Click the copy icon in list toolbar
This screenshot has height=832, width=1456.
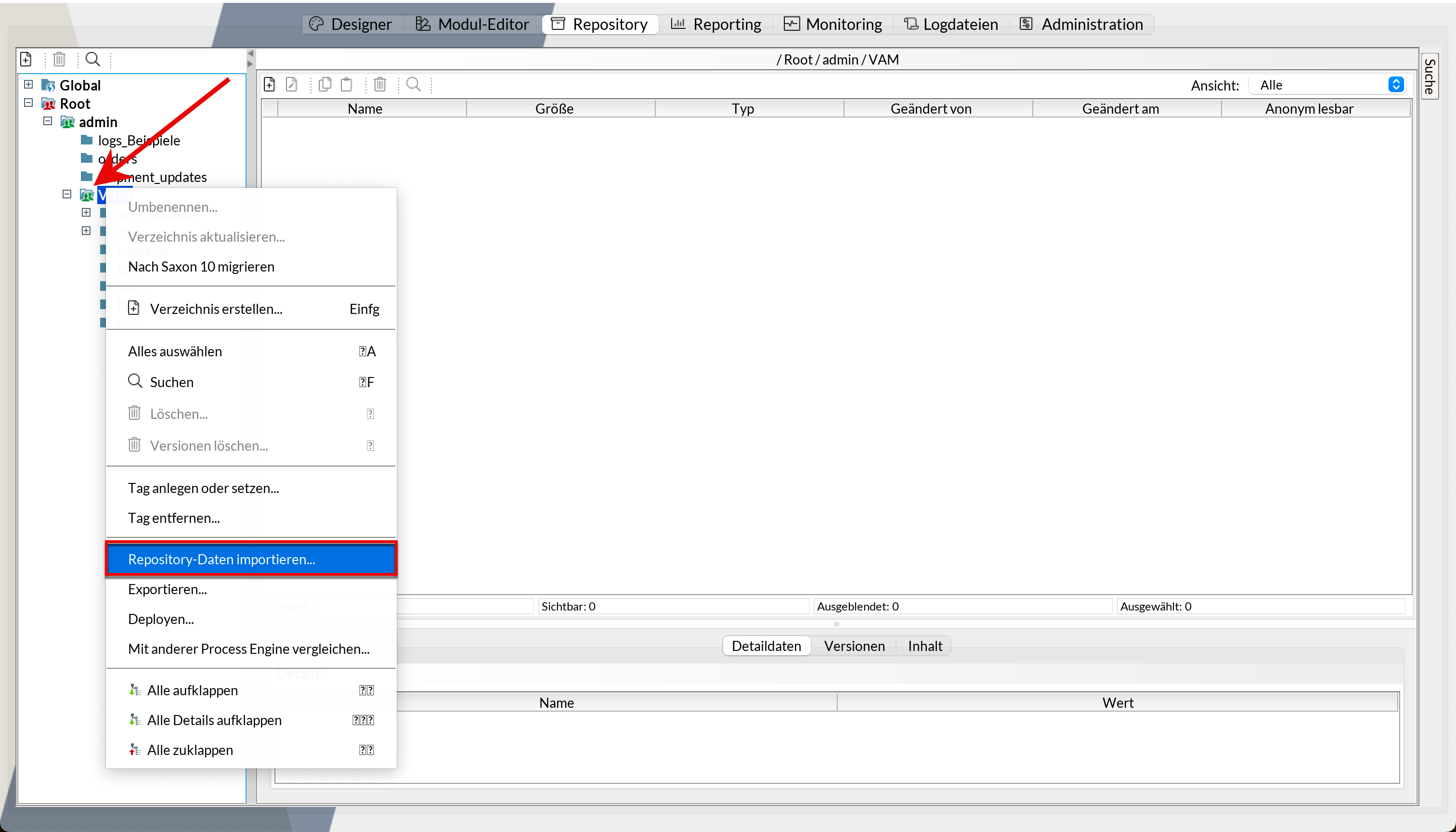(x=325, y=85)
